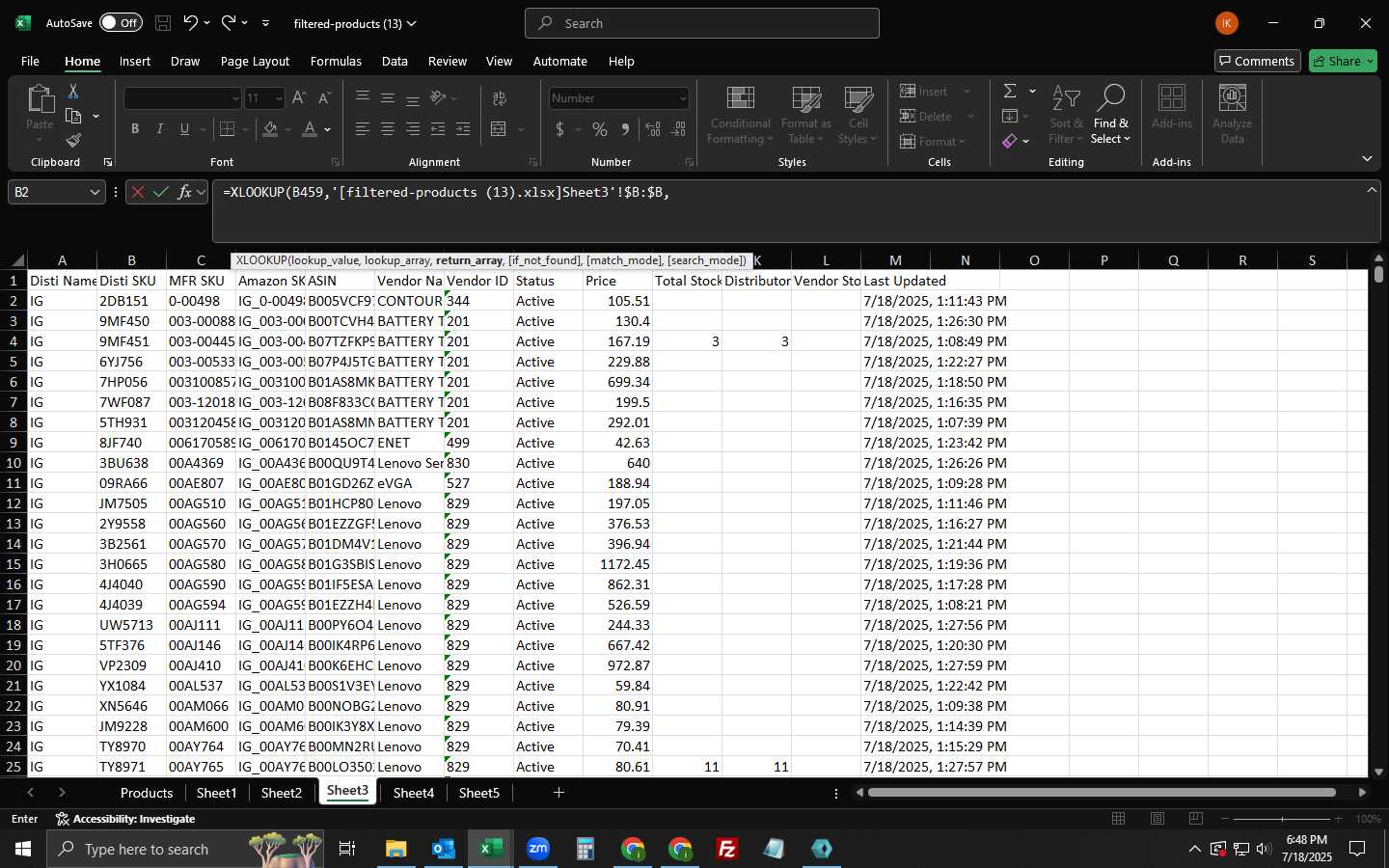Click the Cell Styles button
The image size is (1389, 868).
tap(858, 114)
